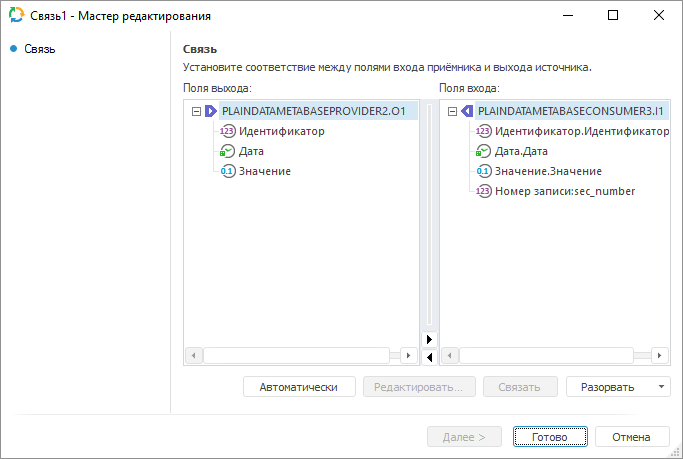The image size is (683, 459).
Task: Click the Отмена button
Action: pyautogui.click(x=632, y=437)
